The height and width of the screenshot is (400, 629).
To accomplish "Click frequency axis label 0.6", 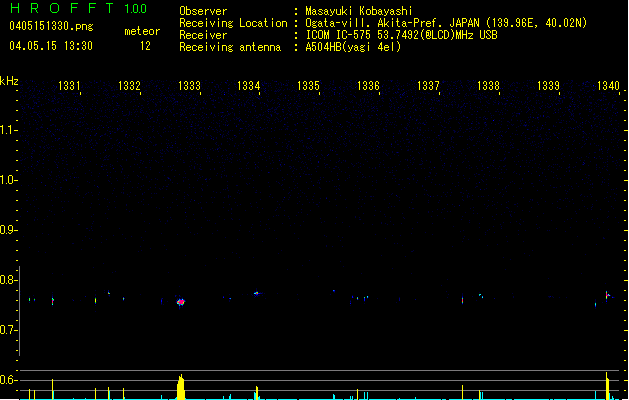I will (x=8, y=380).
